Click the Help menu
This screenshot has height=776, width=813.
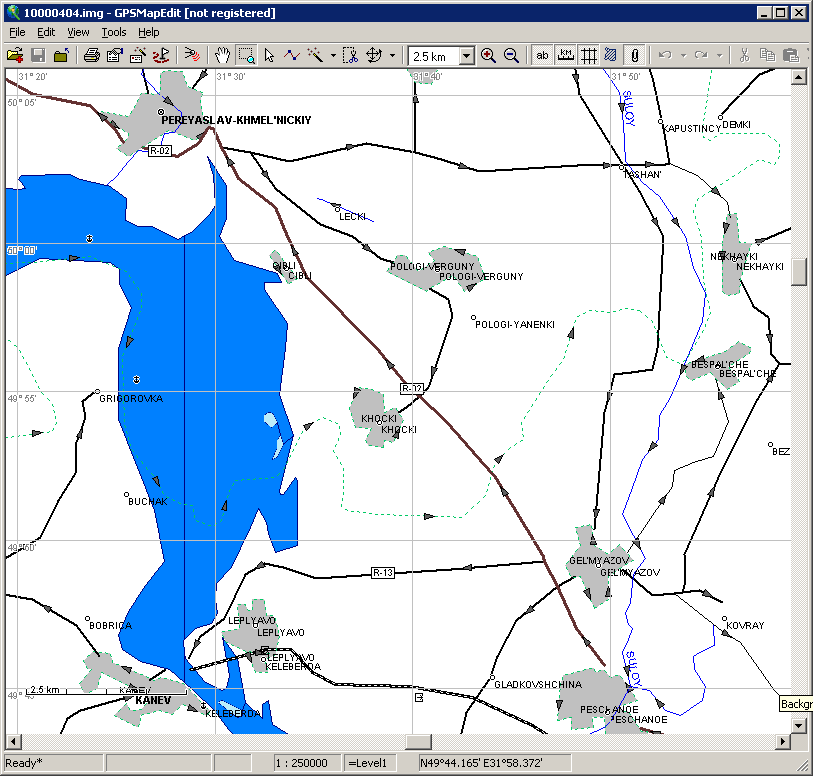click(x=148, y=32)
